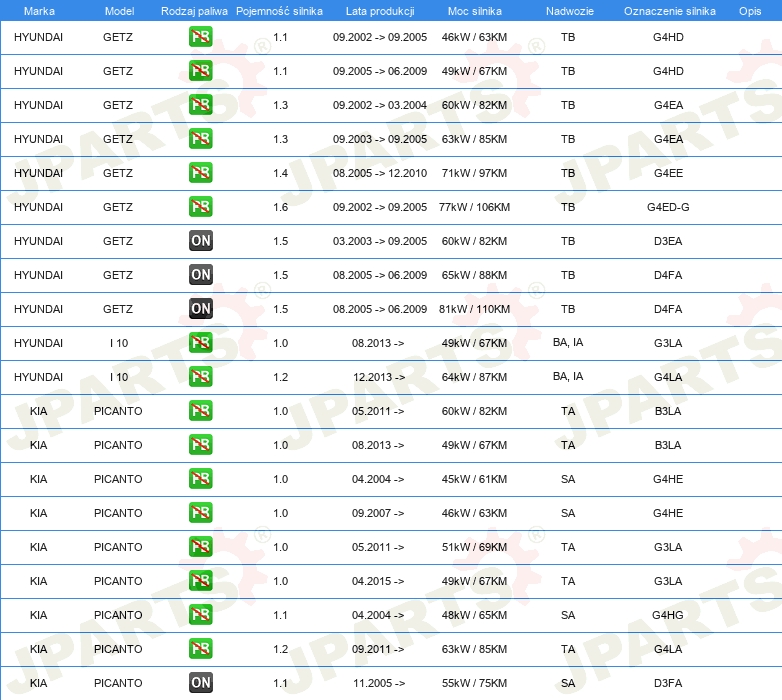Click the production date 04.2015 ->
Image resolution: width=782 pixels, height=700 pixels.
[378, 581]
